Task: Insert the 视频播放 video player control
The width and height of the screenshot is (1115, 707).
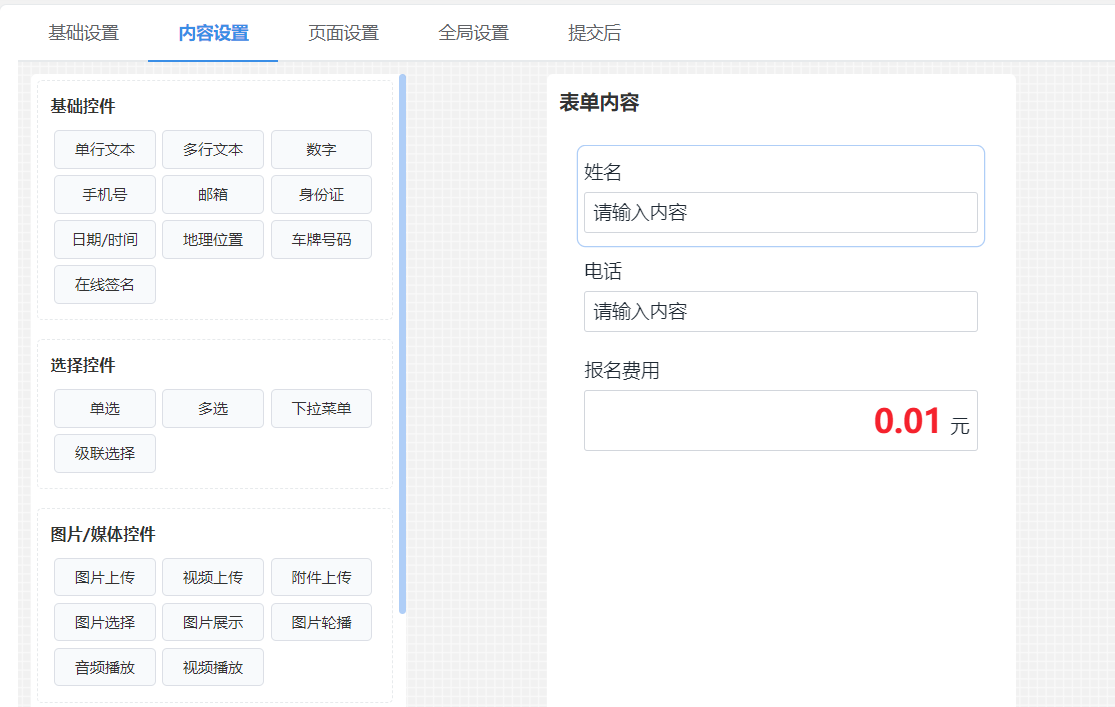Action: coord(213,667)
